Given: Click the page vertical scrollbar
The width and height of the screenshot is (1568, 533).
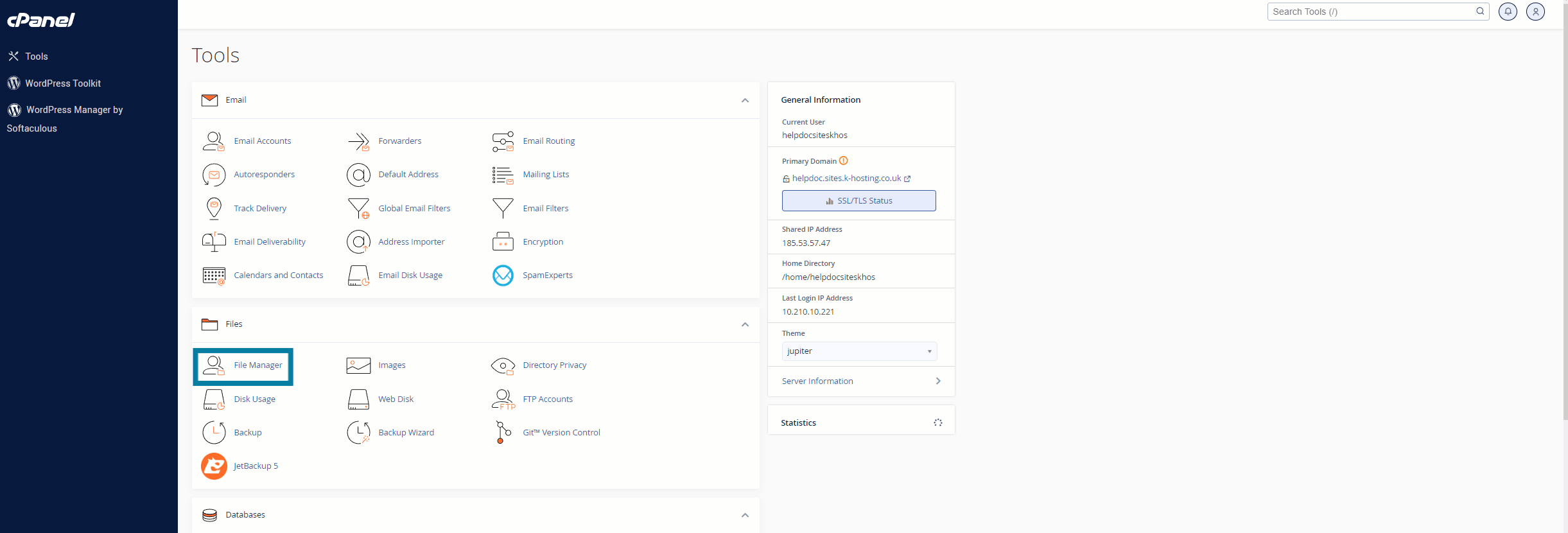Looking at the screenshot, I should tap(1565, 212).
